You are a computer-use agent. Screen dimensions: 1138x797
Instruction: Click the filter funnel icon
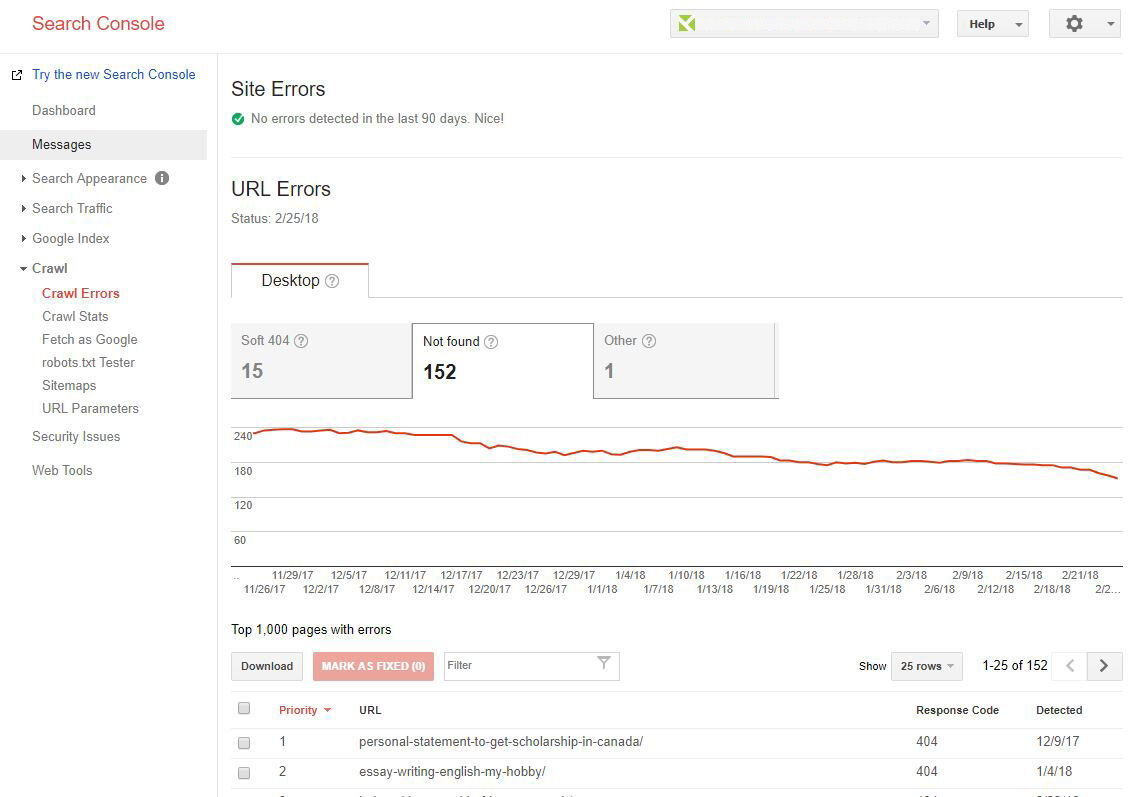point(603,662)
